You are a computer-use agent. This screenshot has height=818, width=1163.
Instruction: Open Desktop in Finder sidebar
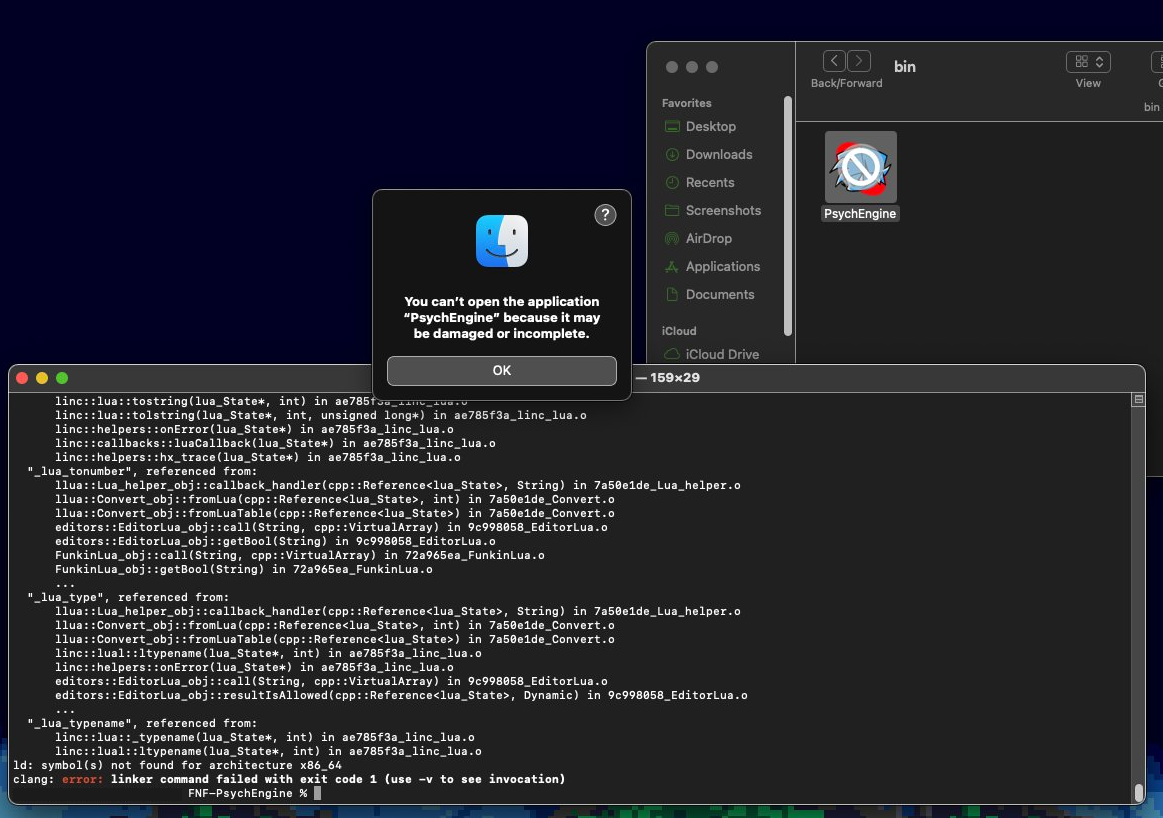(711, 126)
